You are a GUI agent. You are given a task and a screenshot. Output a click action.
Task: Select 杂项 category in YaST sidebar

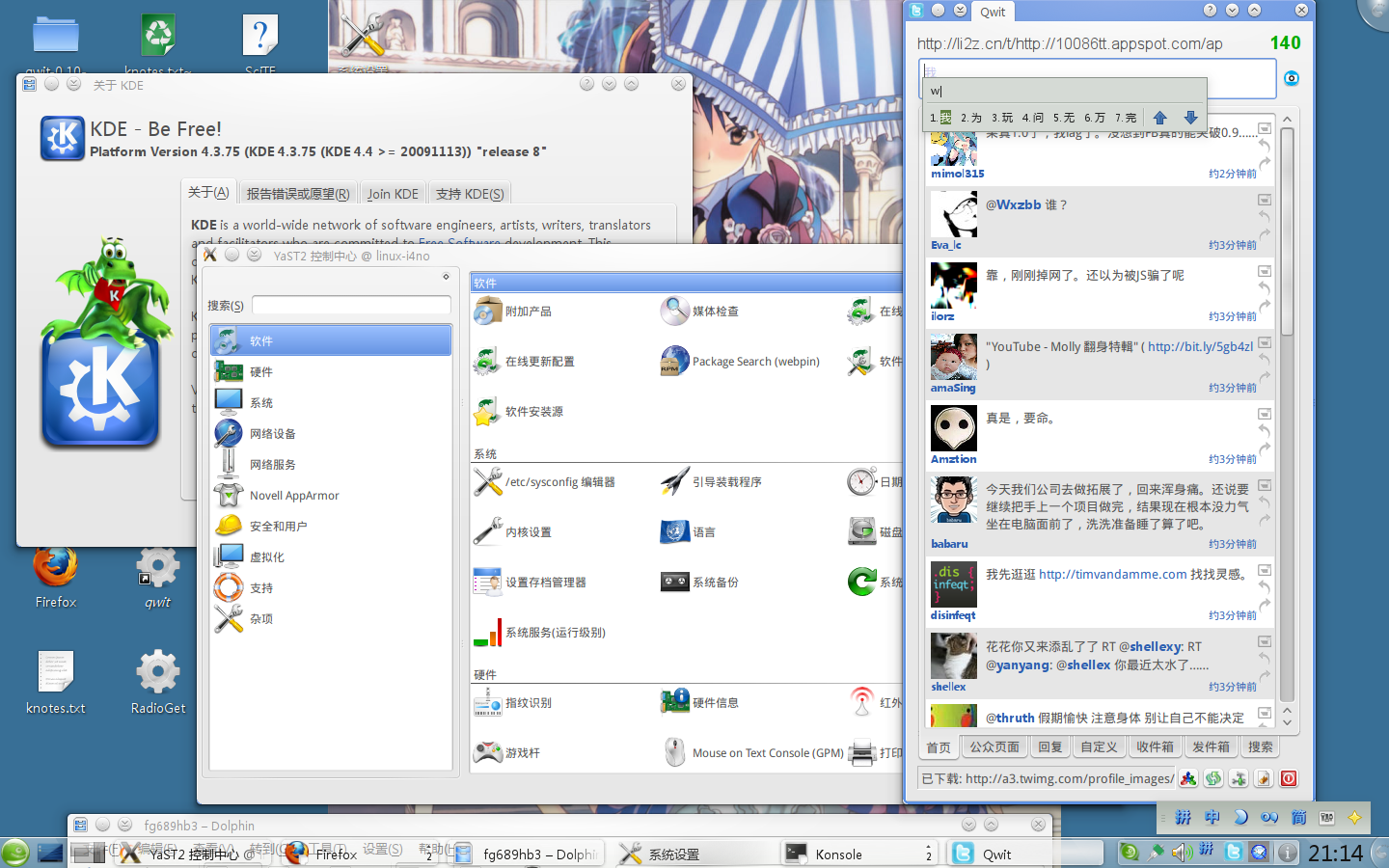click(x=330, y=618)
